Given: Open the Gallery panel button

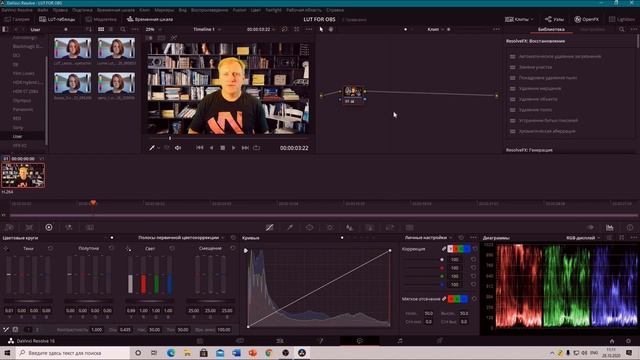Looking at the screenshot, I should 17,19.
